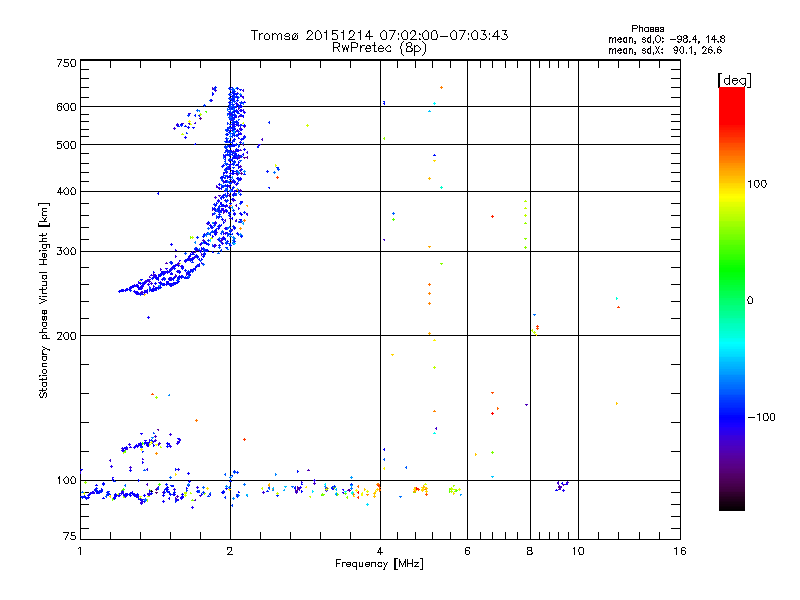Pick the black bottom of the phase colorbar
The image size is (800, 600).
732,503
